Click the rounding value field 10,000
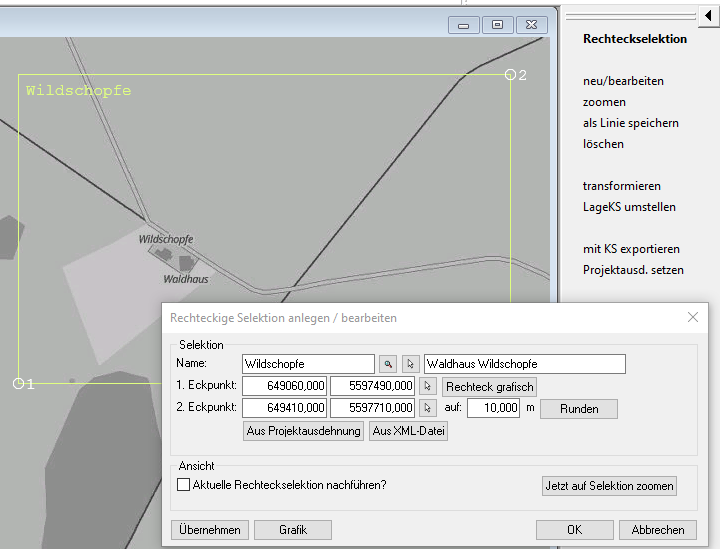This screenshot has width=720, height=549. 494,408
